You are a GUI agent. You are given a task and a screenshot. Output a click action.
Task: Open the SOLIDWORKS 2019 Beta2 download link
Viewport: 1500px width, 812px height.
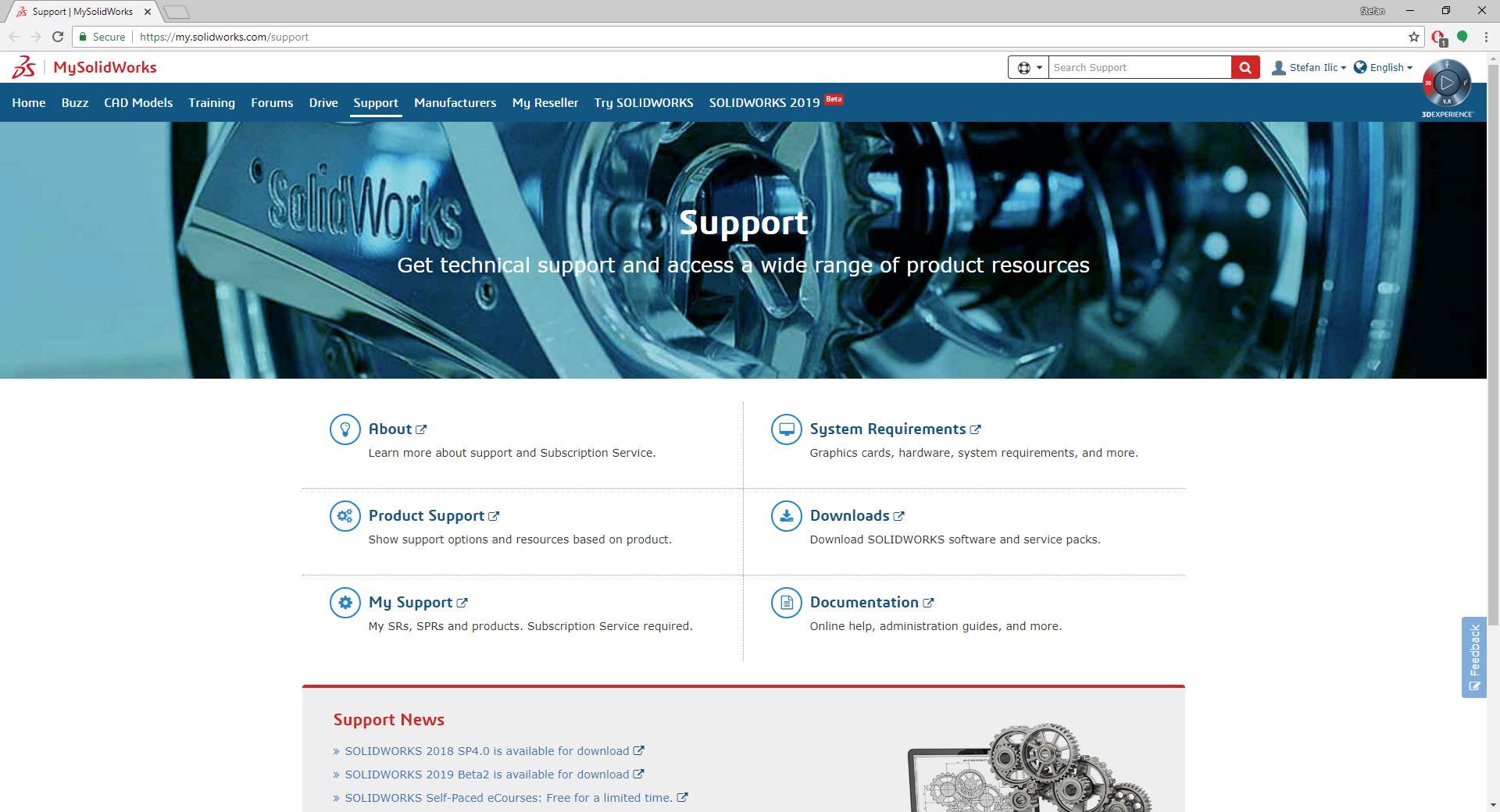click(488, 774)
